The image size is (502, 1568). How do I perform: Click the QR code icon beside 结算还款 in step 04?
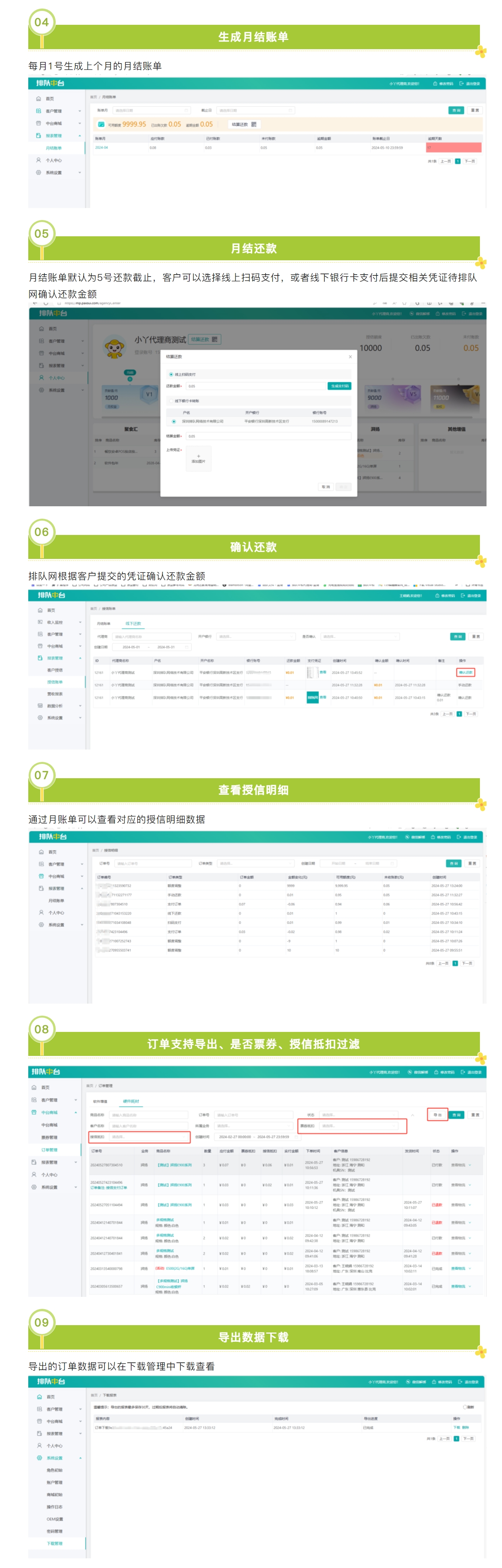254,124
